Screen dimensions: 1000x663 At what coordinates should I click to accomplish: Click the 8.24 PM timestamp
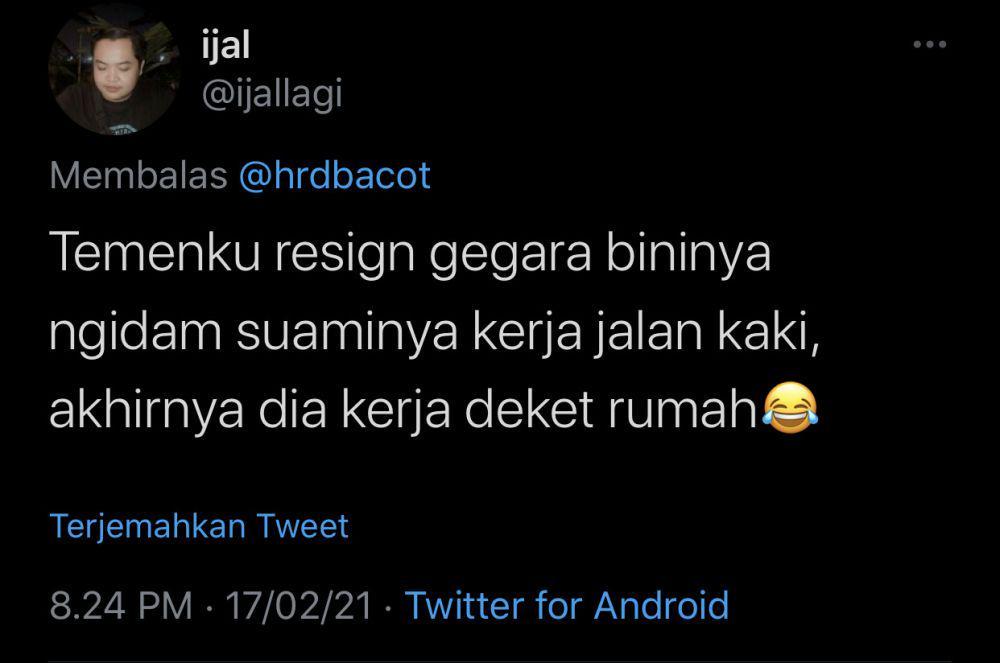pyautogui.click(x=121, y=606)
